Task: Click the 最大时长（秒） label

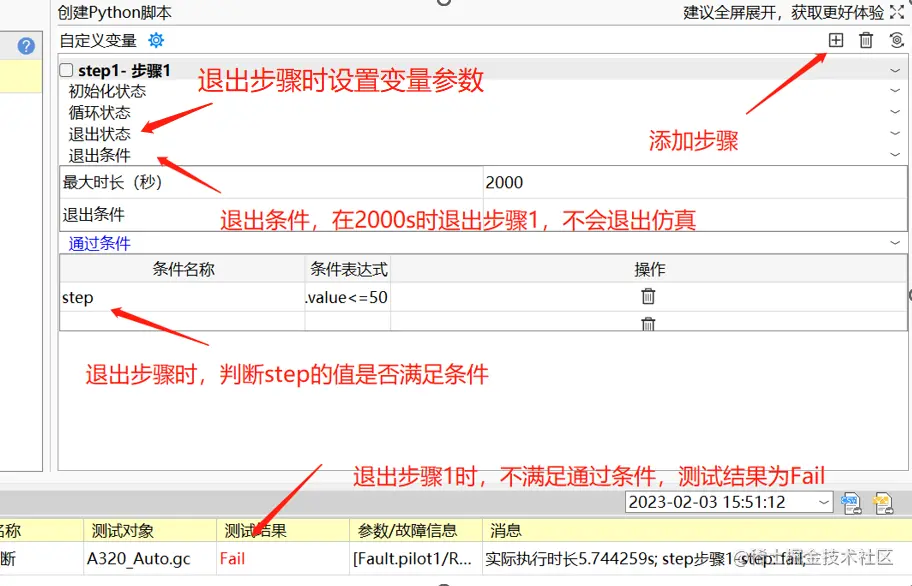Action: [x=112, y=183]
